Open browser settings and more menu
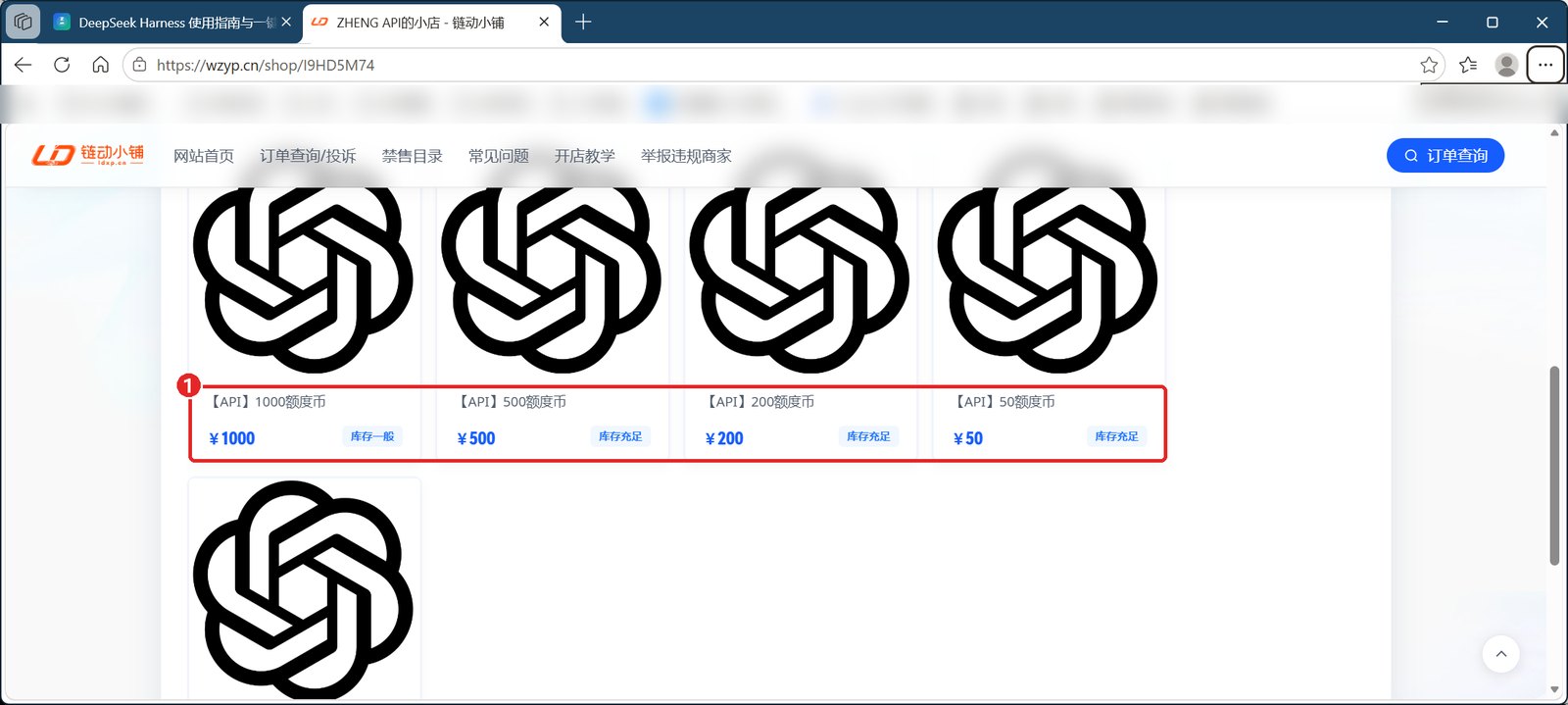The image size is (1568, 705). click(x=1545, y=65)
